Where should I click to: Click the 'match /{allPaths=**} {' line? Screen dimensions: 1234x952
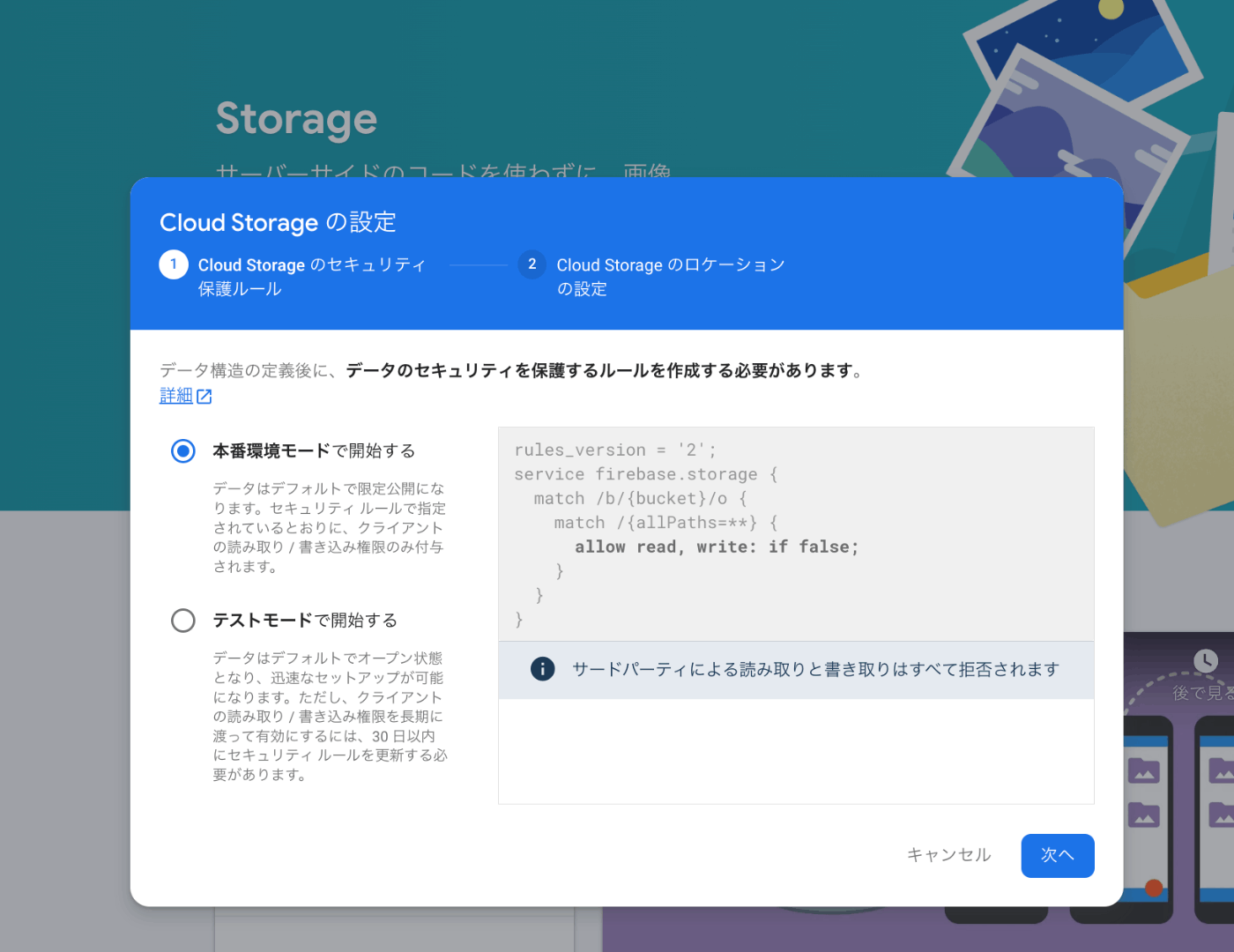(x=666, y=523)
